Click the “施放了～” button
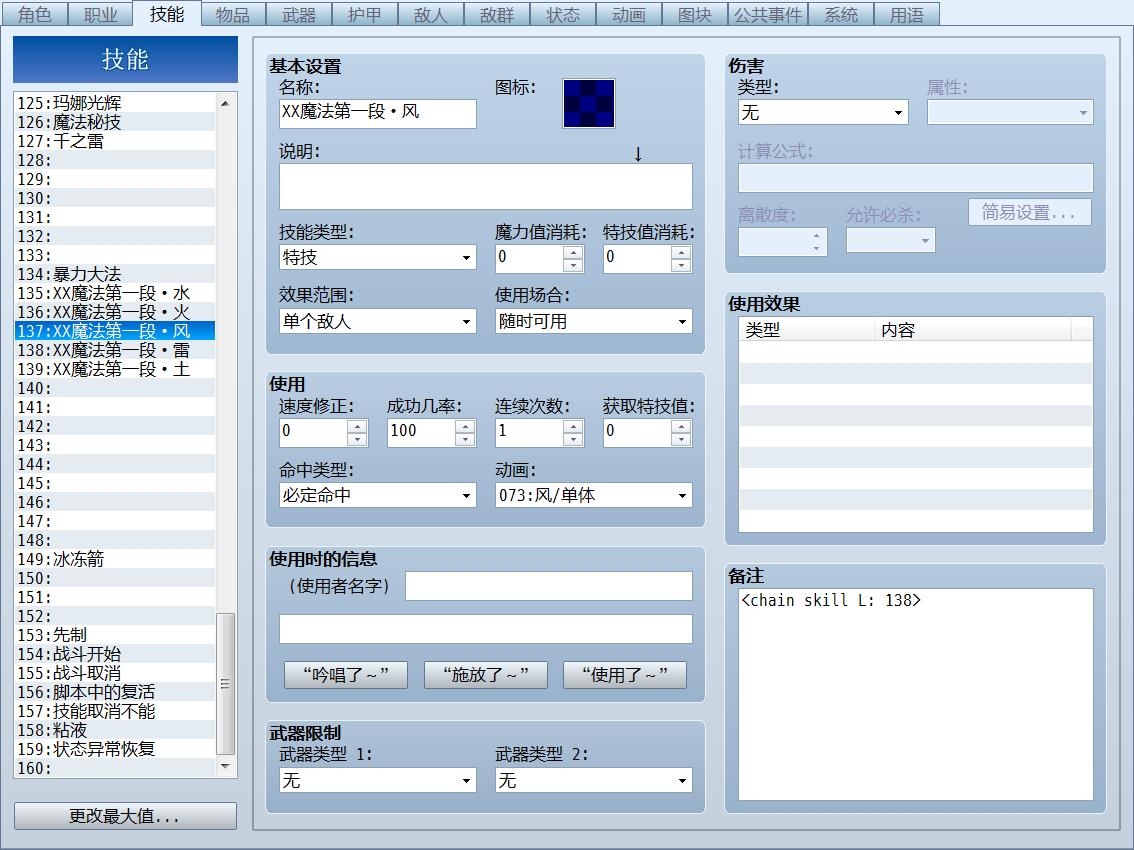1134x850 pixels. [485, 675]
